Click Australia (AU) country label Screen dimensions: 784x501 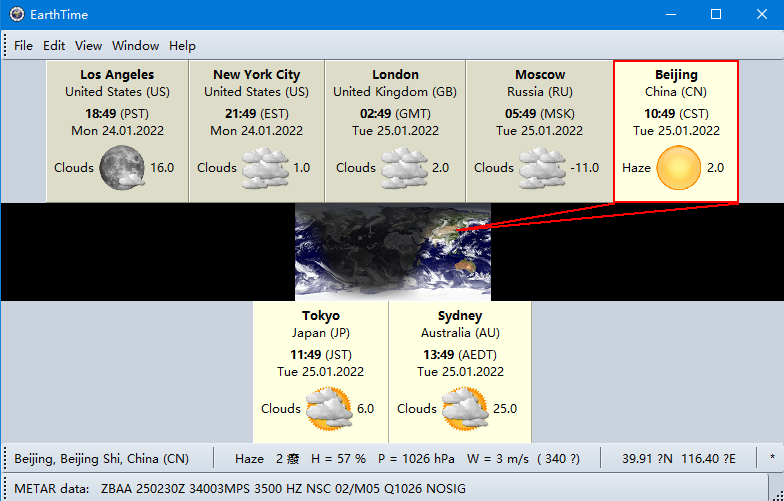click(460, 333)
